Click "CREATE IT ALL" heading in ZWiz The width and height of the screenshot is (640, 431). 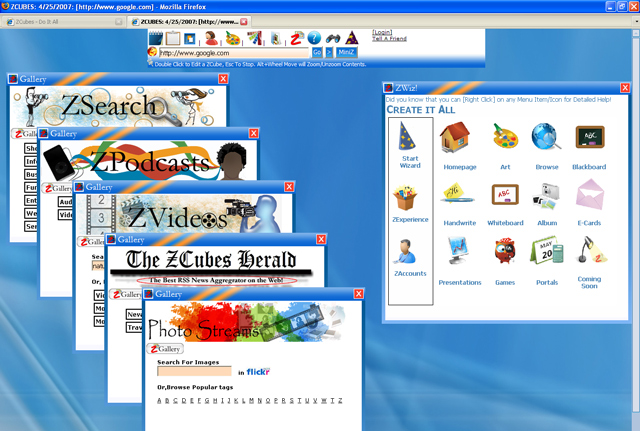[x=420, y=110]
